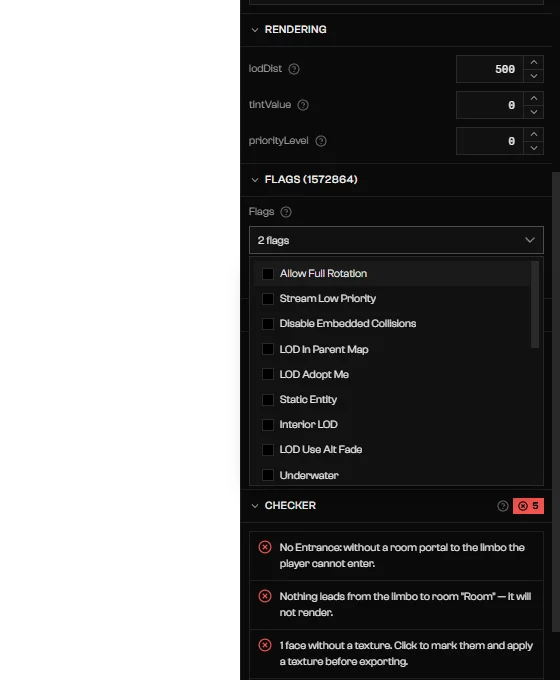Viewport: 560px width, 680px height.
Task: Enable LOD Adopt Me flag
Action: tap(268, 374)
